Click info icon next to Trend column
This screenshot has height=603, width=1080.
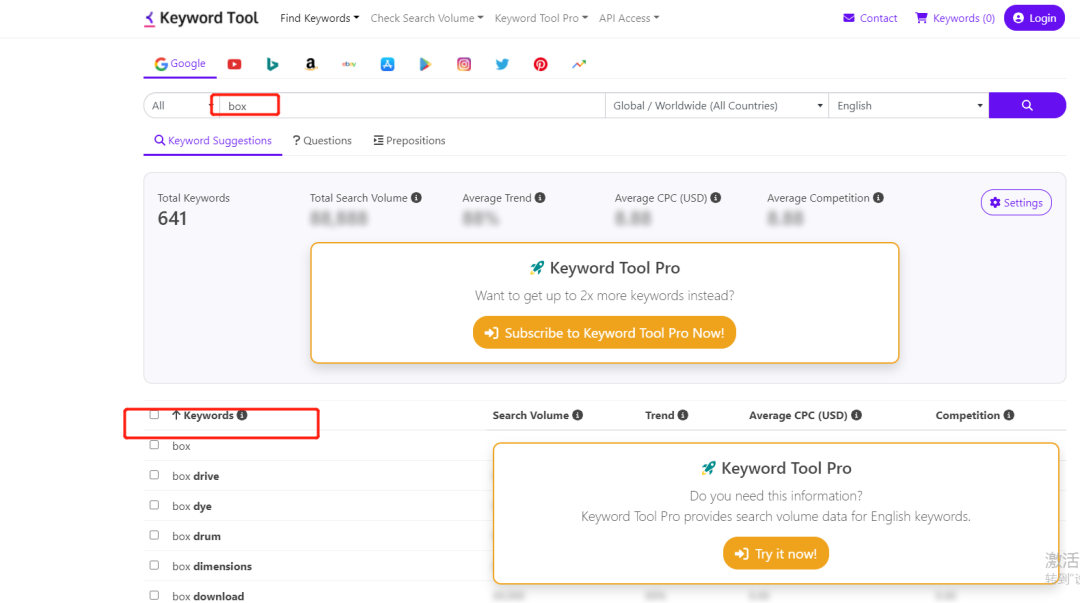pos(683,415)
